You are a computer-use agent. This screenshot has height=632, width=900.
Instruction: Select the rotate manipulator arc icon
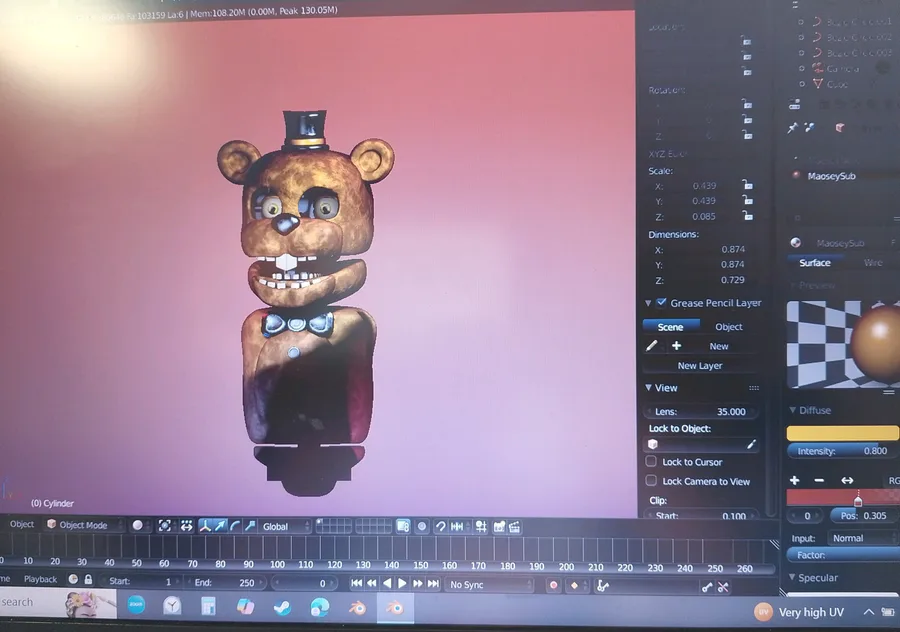tap(235, 526)
